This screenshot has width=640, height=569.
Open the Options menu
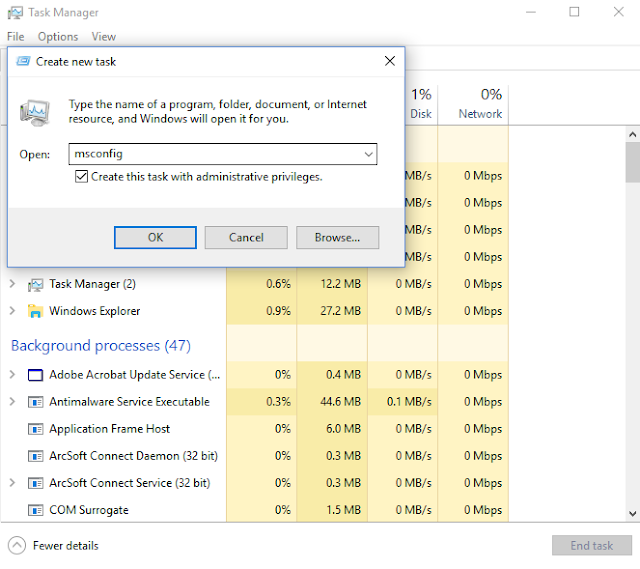click(58, 37)
